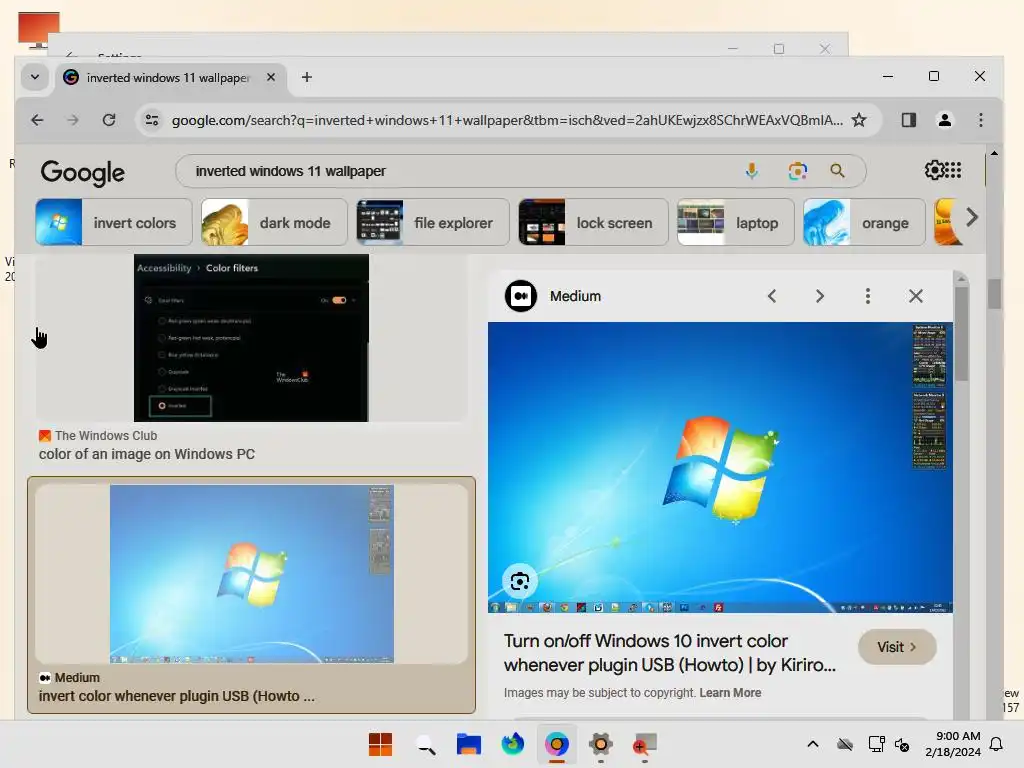Close the Medium image preview panel
Image resolution: width=1024 pixels, height=768 pixels.
click(916, 296)
